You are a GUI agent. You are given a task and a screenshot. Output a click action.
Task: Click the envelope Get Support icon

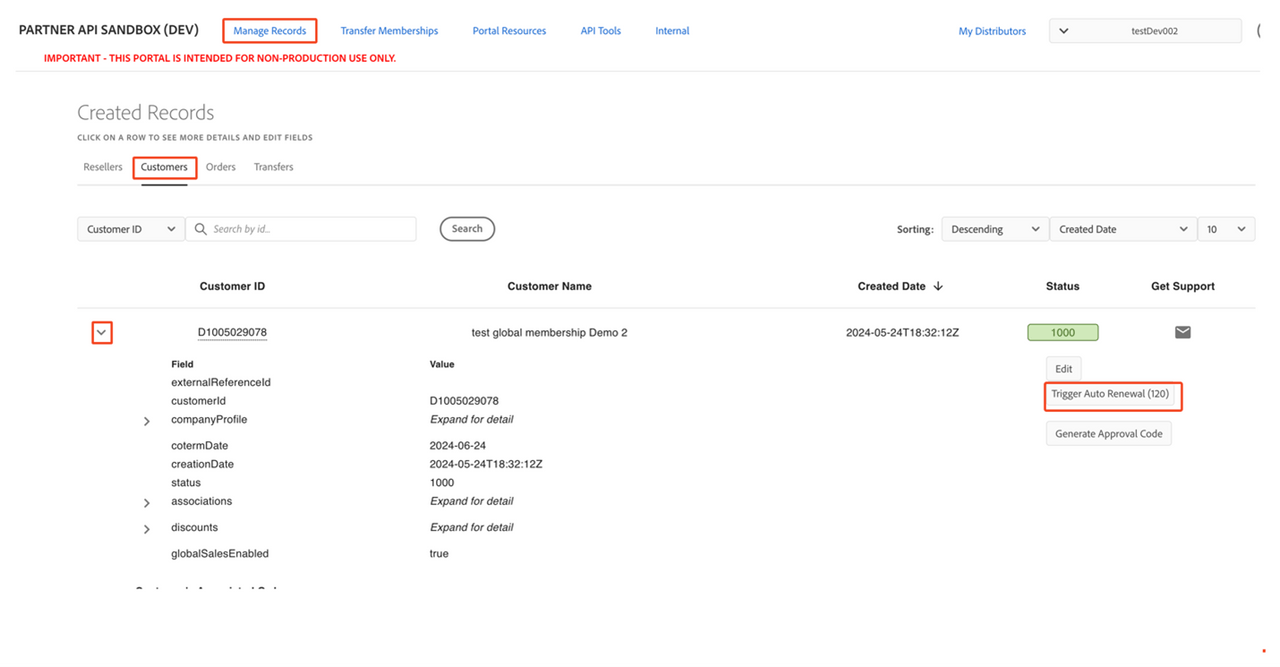coord(1182,332)
